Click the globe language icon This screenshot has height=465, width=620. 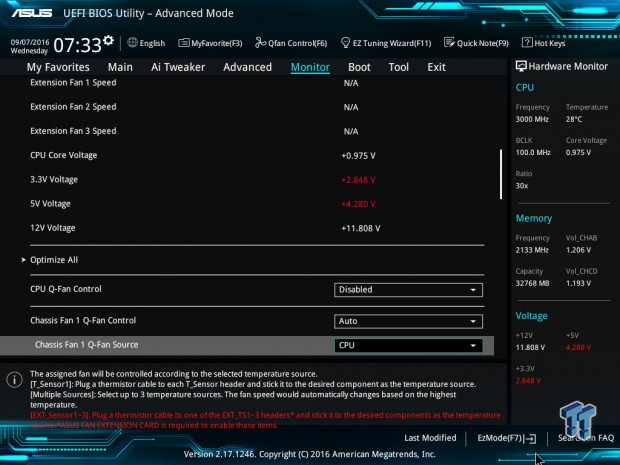(x=132, y=42)
